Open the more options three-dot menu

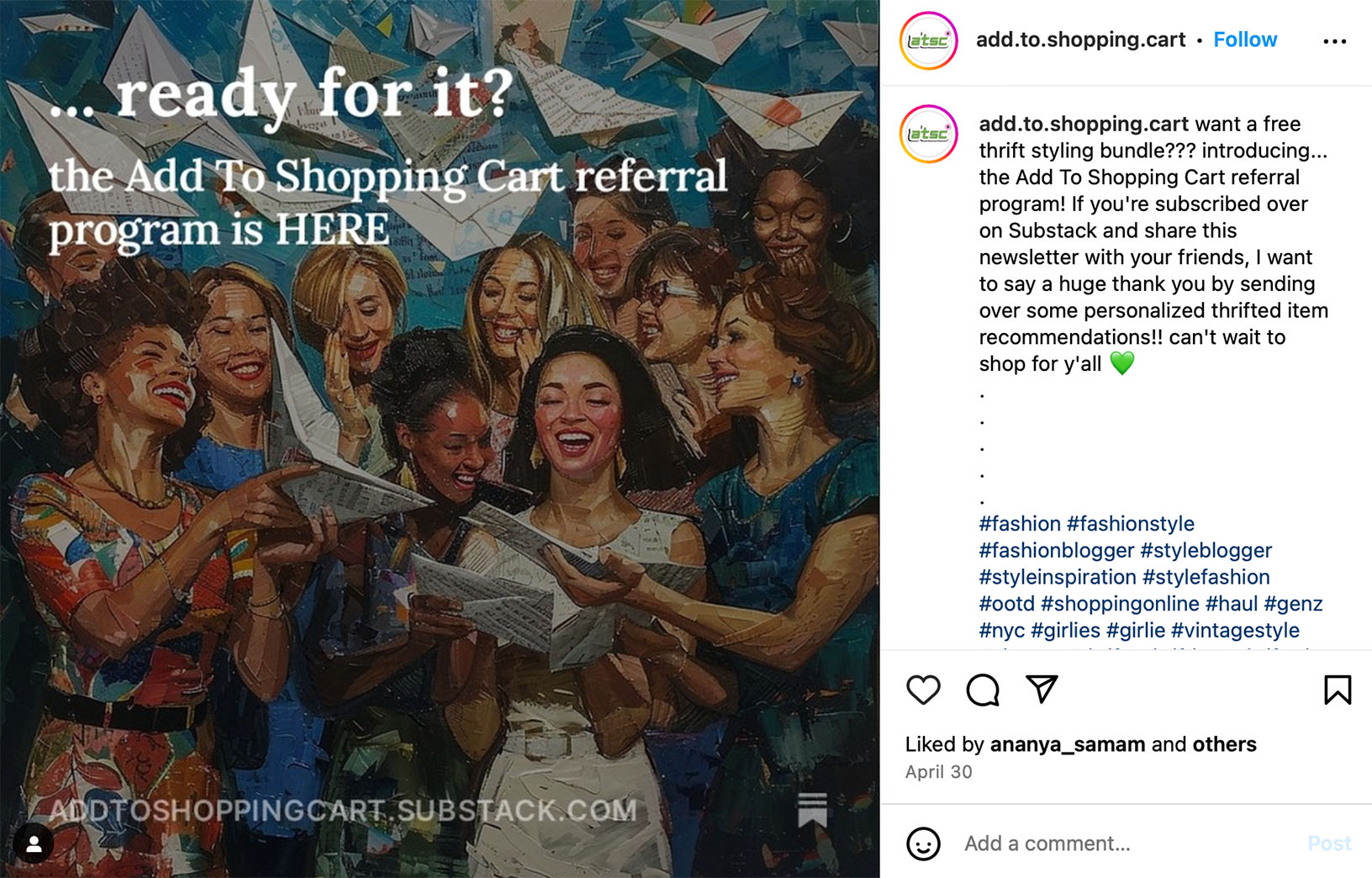coord(1334,39)
